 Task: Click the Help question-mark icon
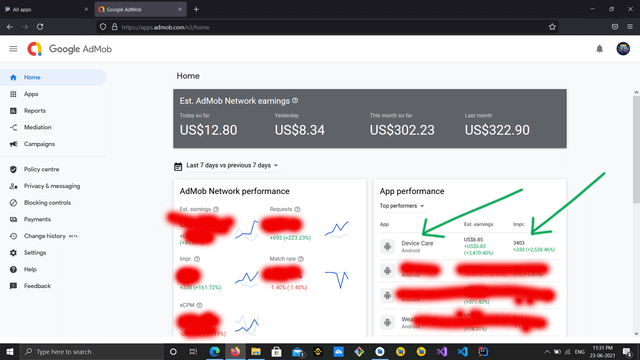pos(13,269)
